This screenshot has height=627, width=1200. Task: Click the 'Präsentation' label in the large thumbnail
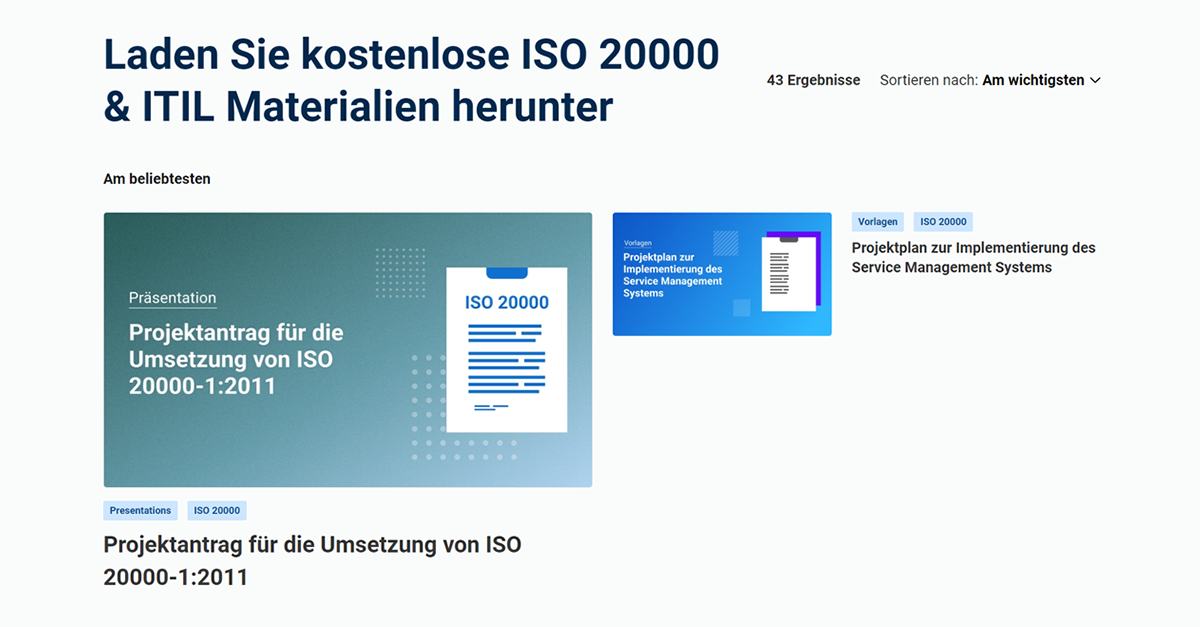(172, 298)
